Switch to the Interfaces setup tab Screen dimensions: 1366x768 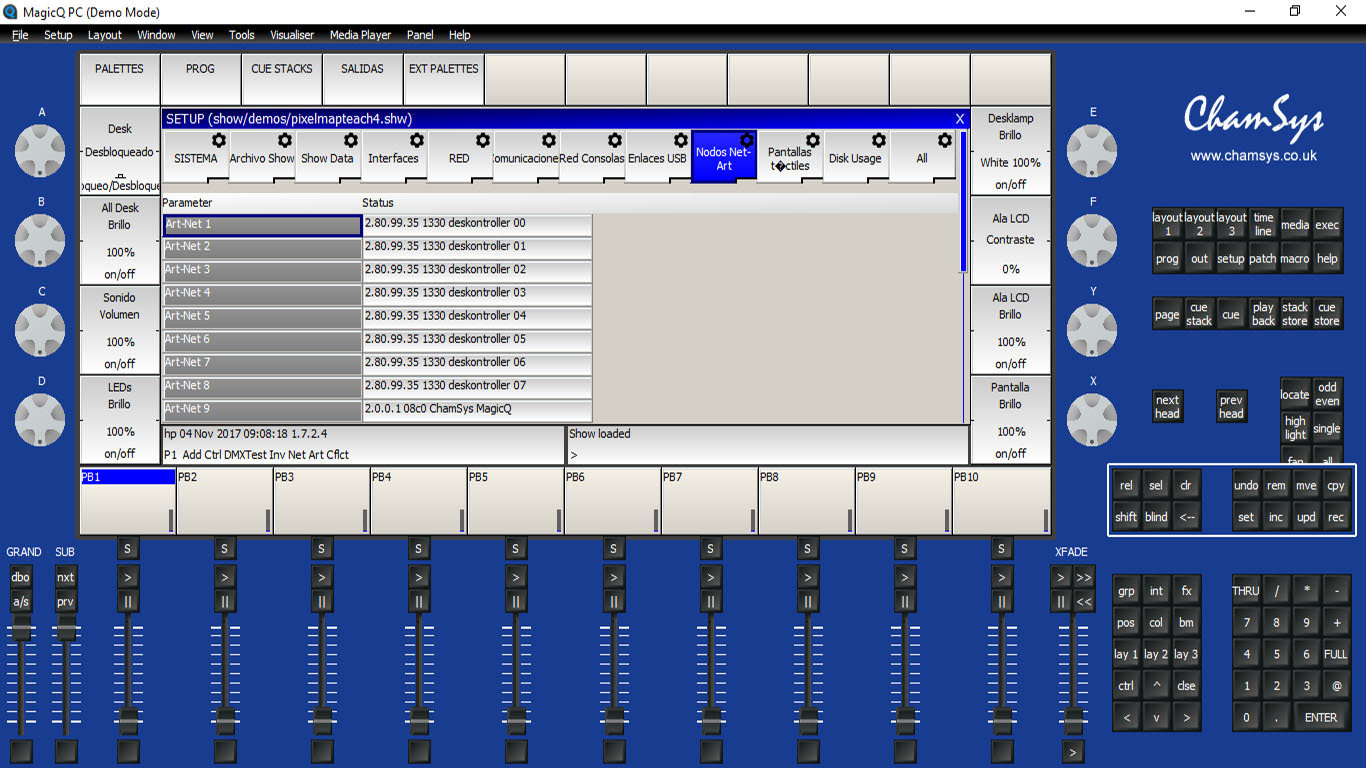click(393, 157)
